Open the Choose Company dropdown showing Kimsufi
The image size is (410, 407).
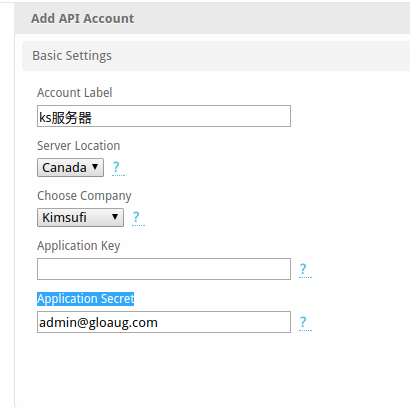(x=80, y=217)
